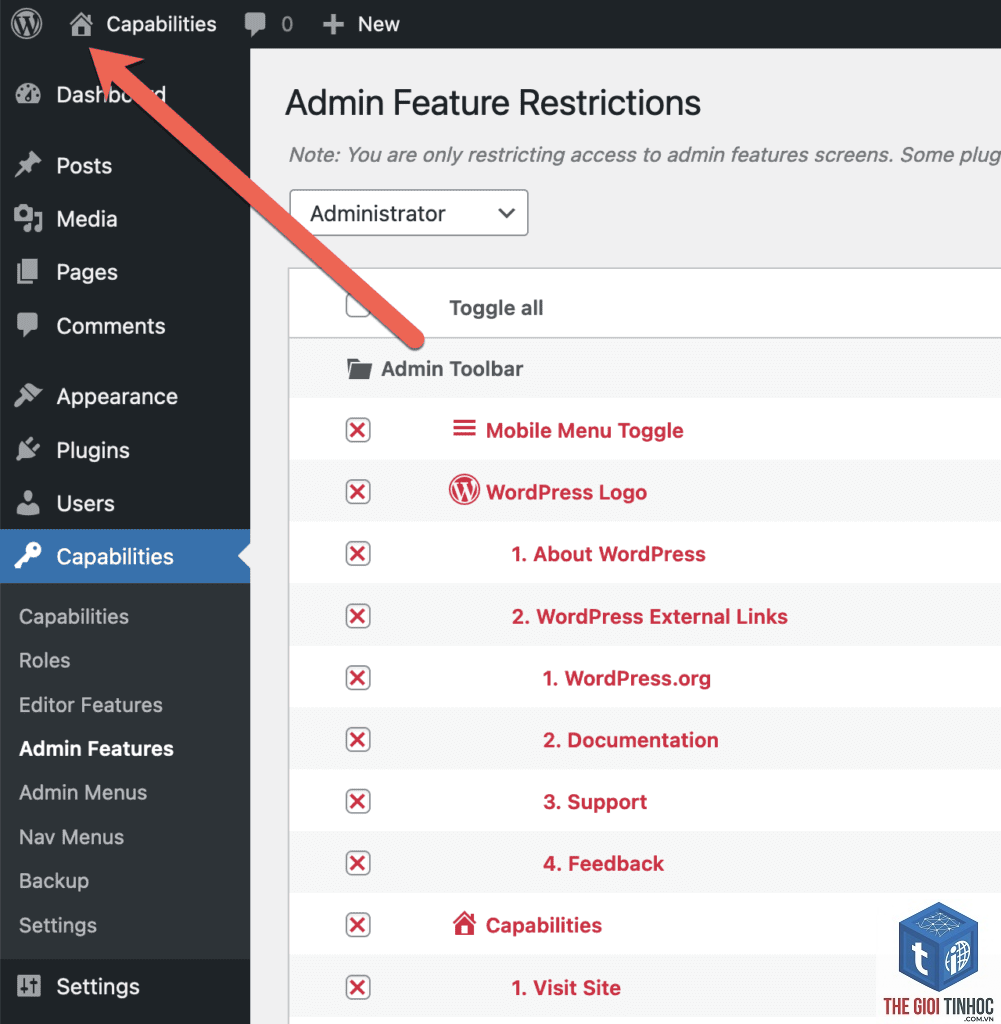Image resolution: width=1001 pixels, height=1024 pixels.
Task: Click the 1. Visit Site label
Action: click(x=566, y=987)
